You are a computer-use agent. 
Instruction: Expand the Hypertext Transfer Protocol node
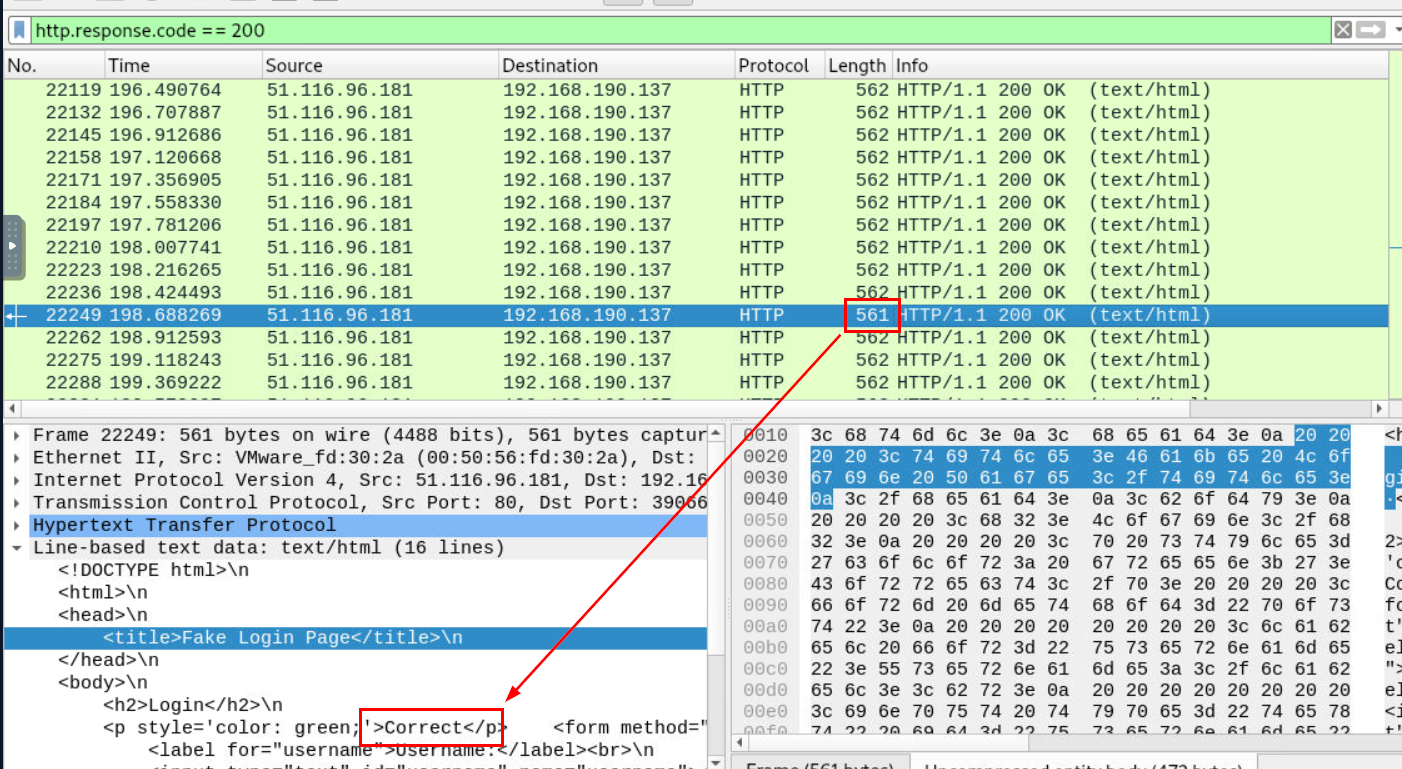coord(17,525)
